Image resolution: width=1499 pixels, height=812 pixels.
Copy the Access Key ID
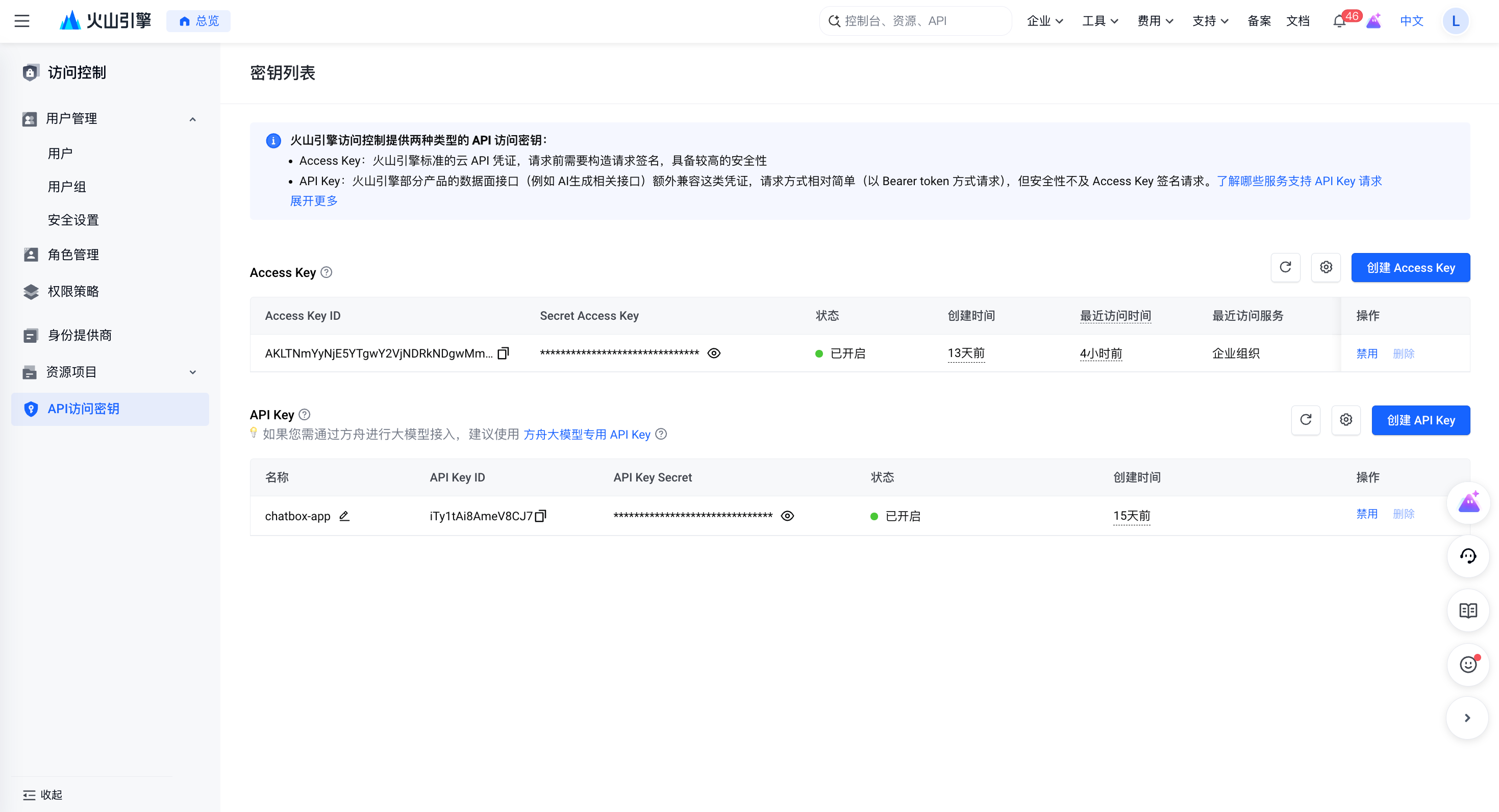coord(504,353)
